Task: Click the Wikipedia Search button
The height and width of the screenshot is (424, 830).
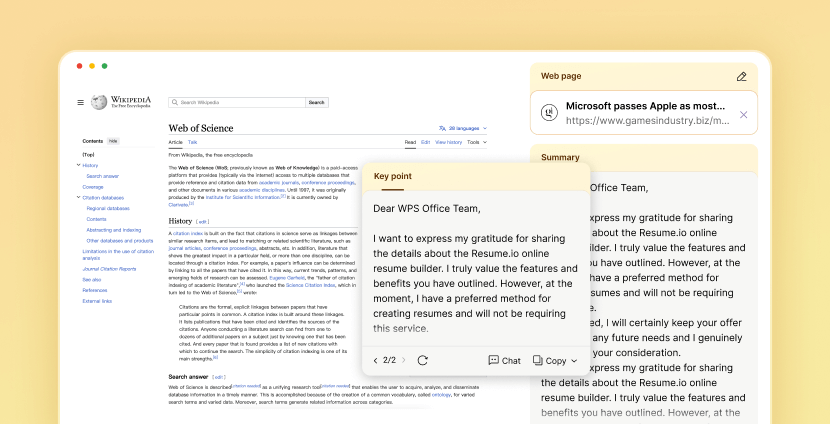Action: (x=317, y=102)
